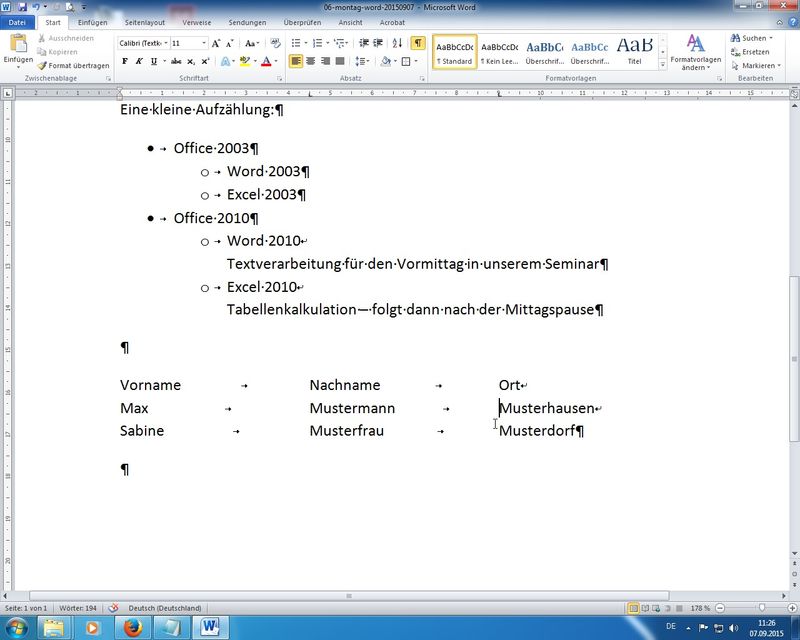Apply superscript formatting
This screenshot has height=640, width=800.
(205, 61)
